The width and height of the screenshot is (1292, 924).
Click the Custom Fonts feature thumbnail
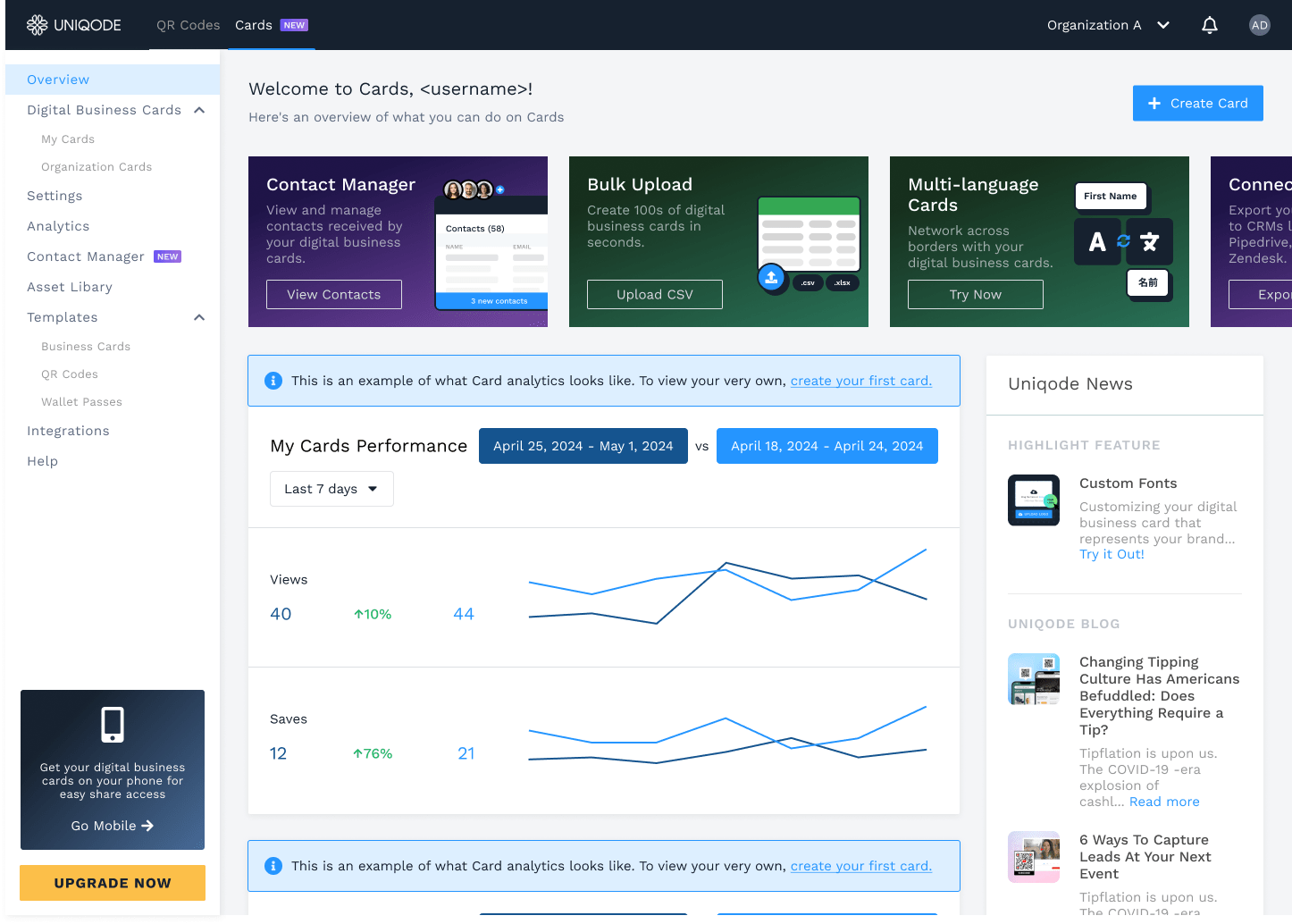click(1034, 500)
